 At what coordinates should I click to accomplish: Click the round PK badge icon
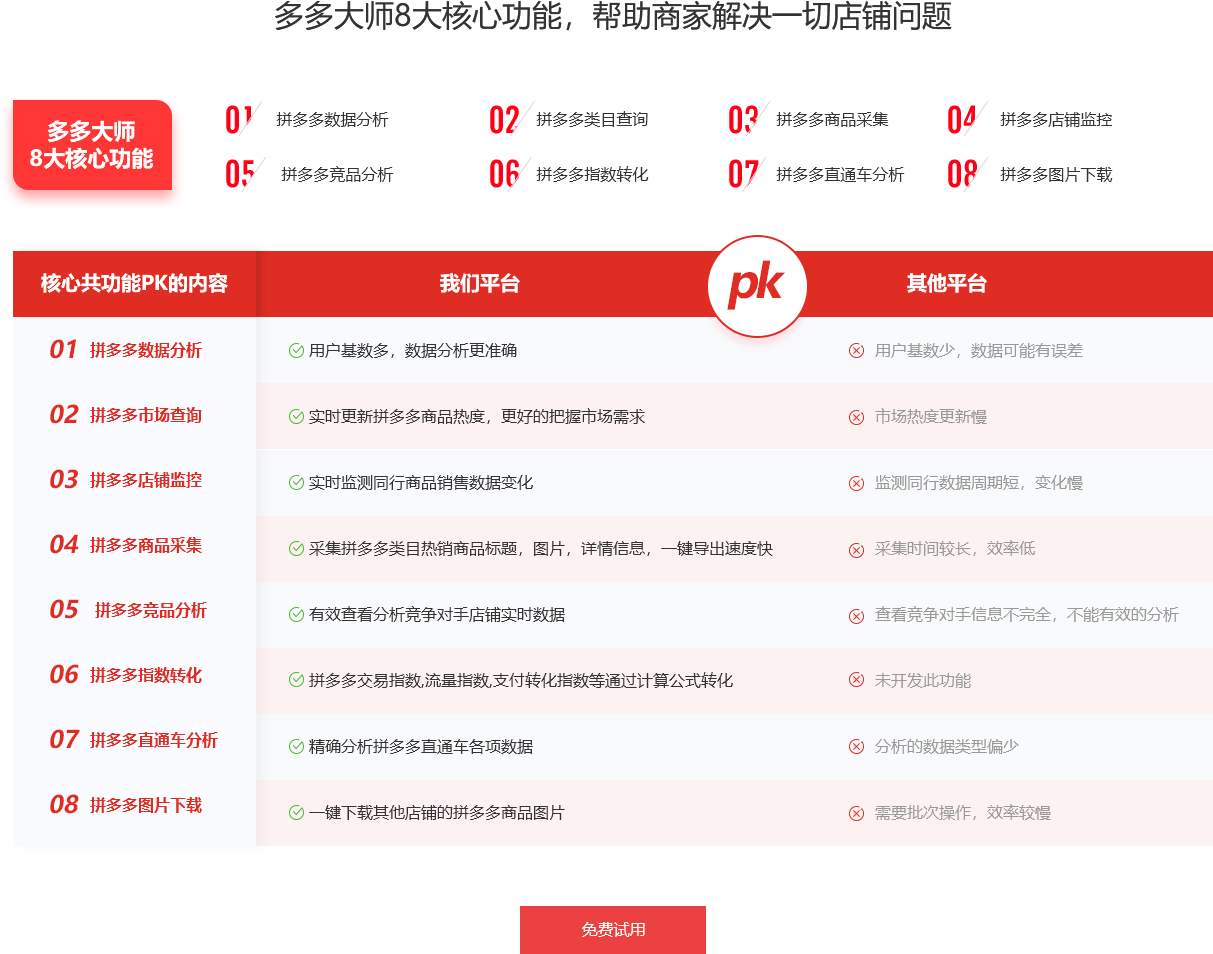click(x=756, y=286)
